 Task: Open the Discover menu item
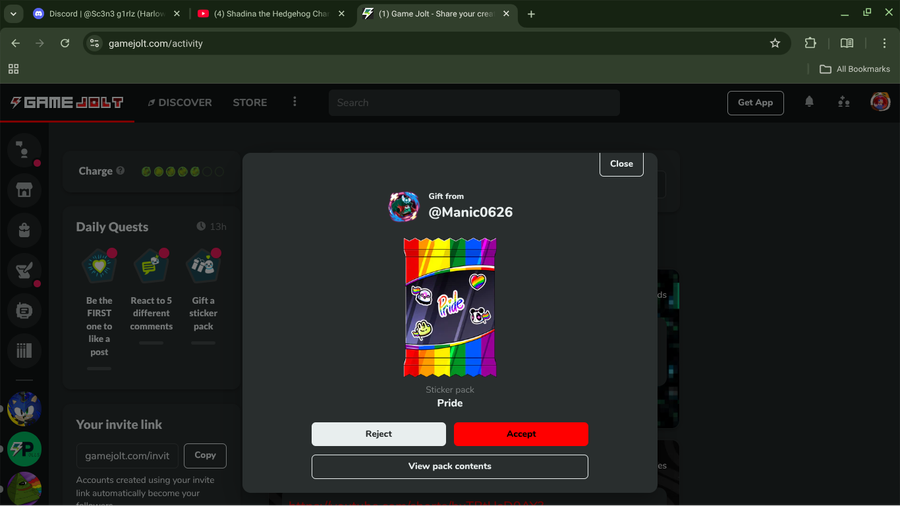point(180,103)
